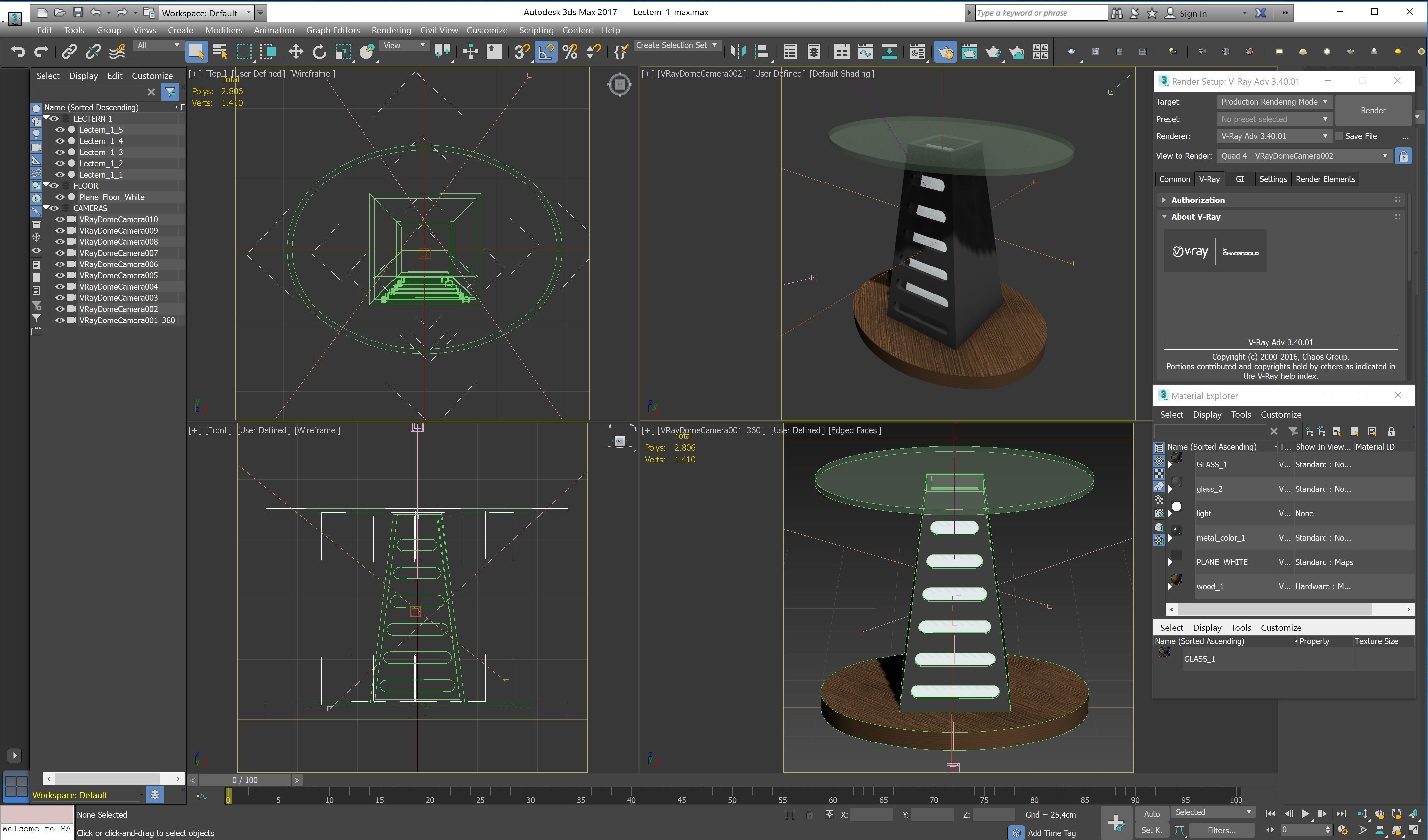This screenshot has height=840, width=1428.
Task: Open Curve Editor from toolbar
Action: (x=865, y=52)
